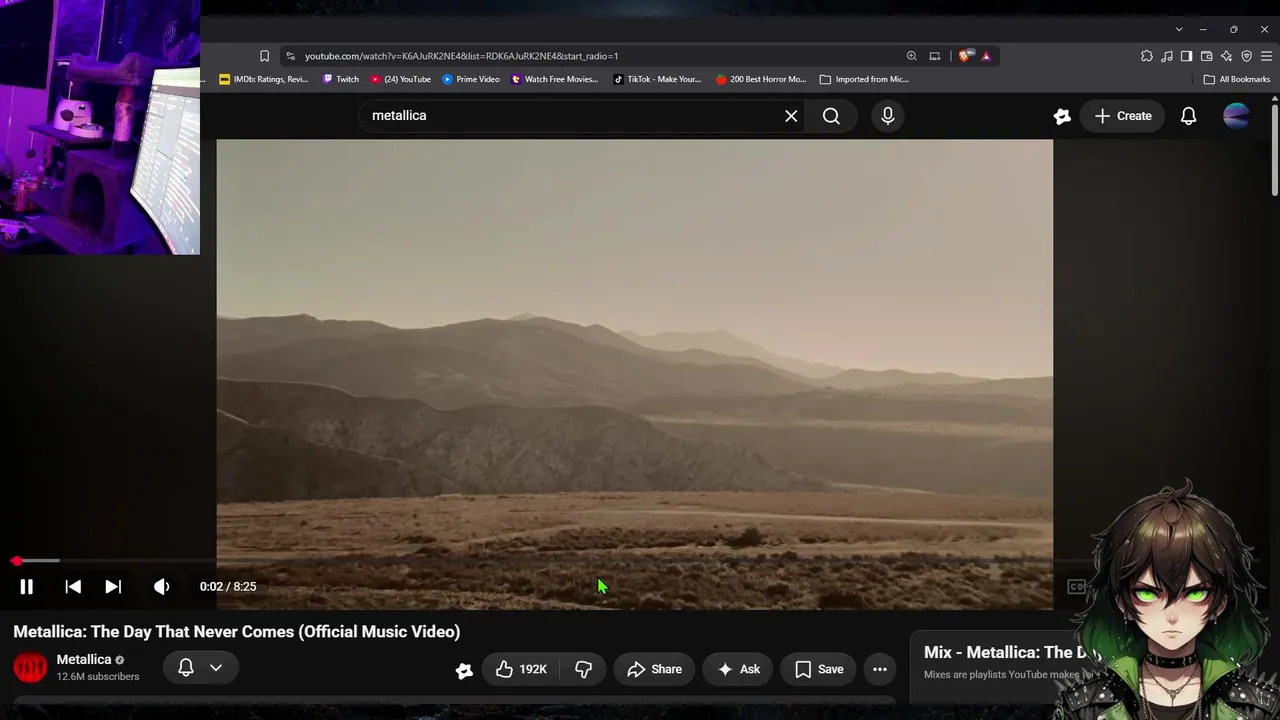Mute the video volume speaker icon

click(x=161, y=587)
